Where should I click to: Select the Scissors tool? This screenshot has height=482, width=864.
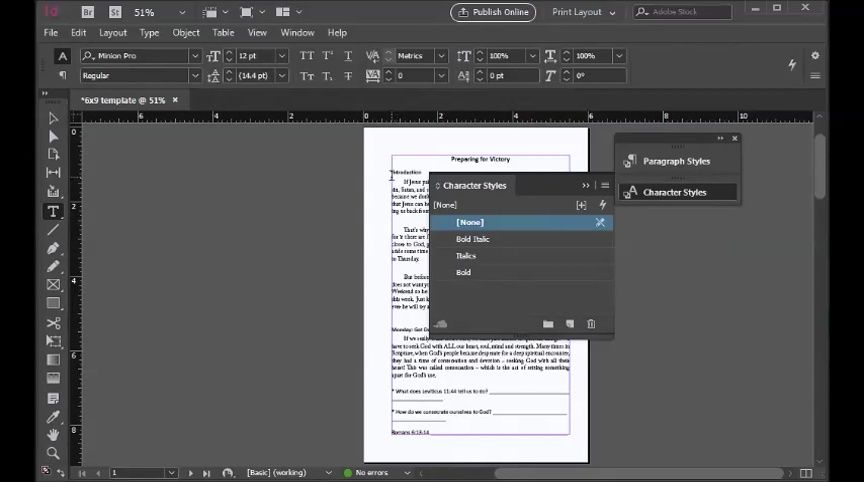(x=53, y=323)
